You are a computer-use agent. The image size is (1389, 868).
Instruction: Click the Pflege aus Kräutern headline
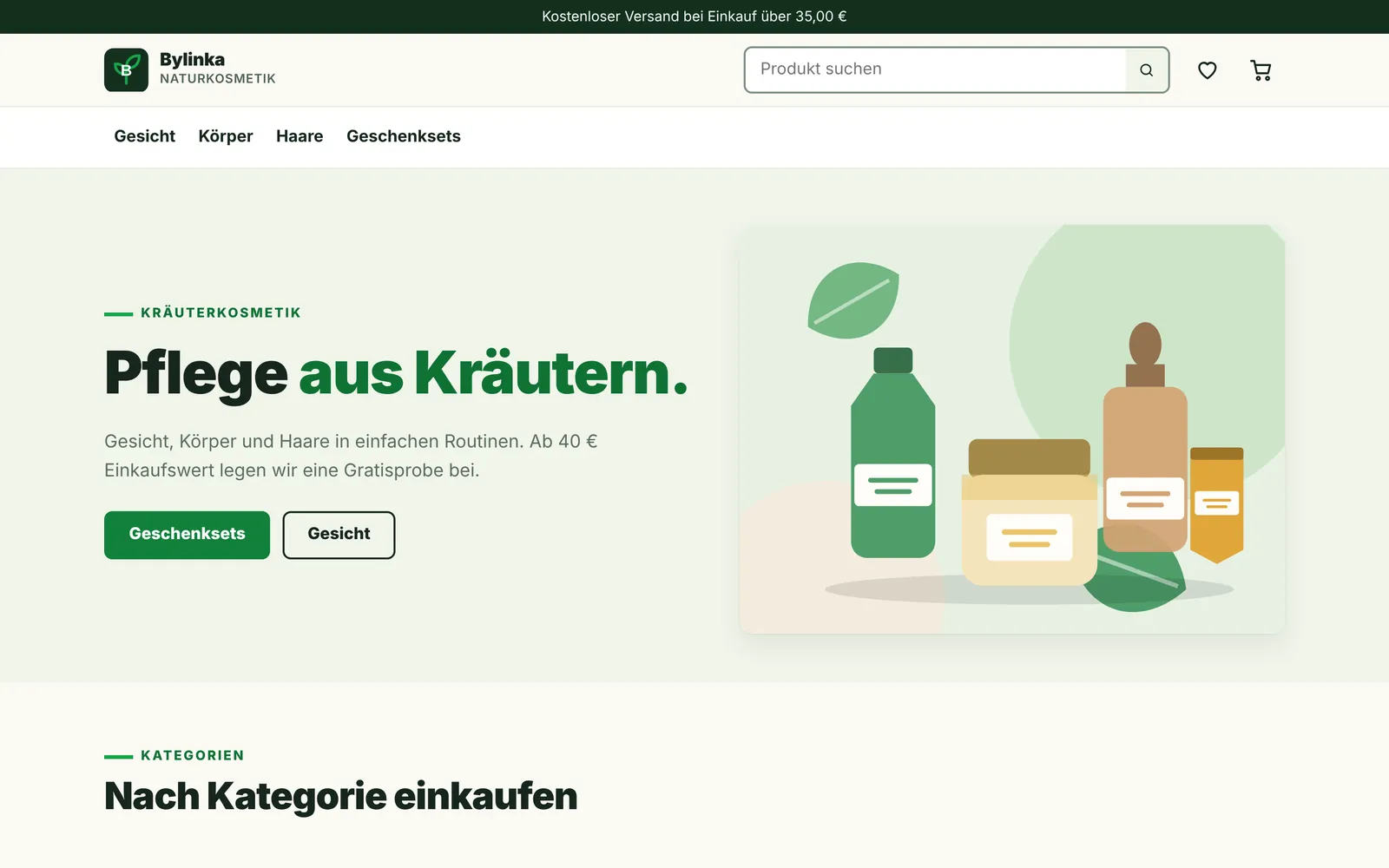[x=396, y=373]
